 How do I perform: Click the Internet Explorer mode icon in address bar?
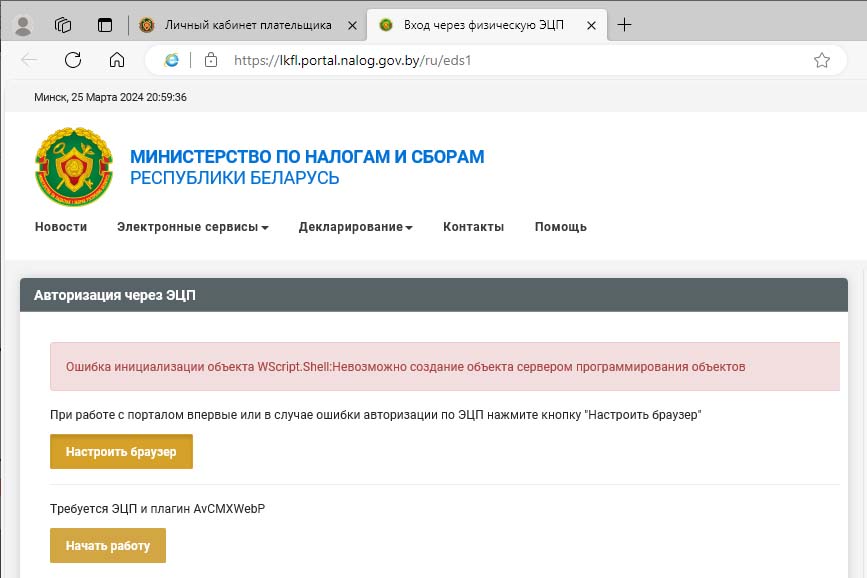172,60
